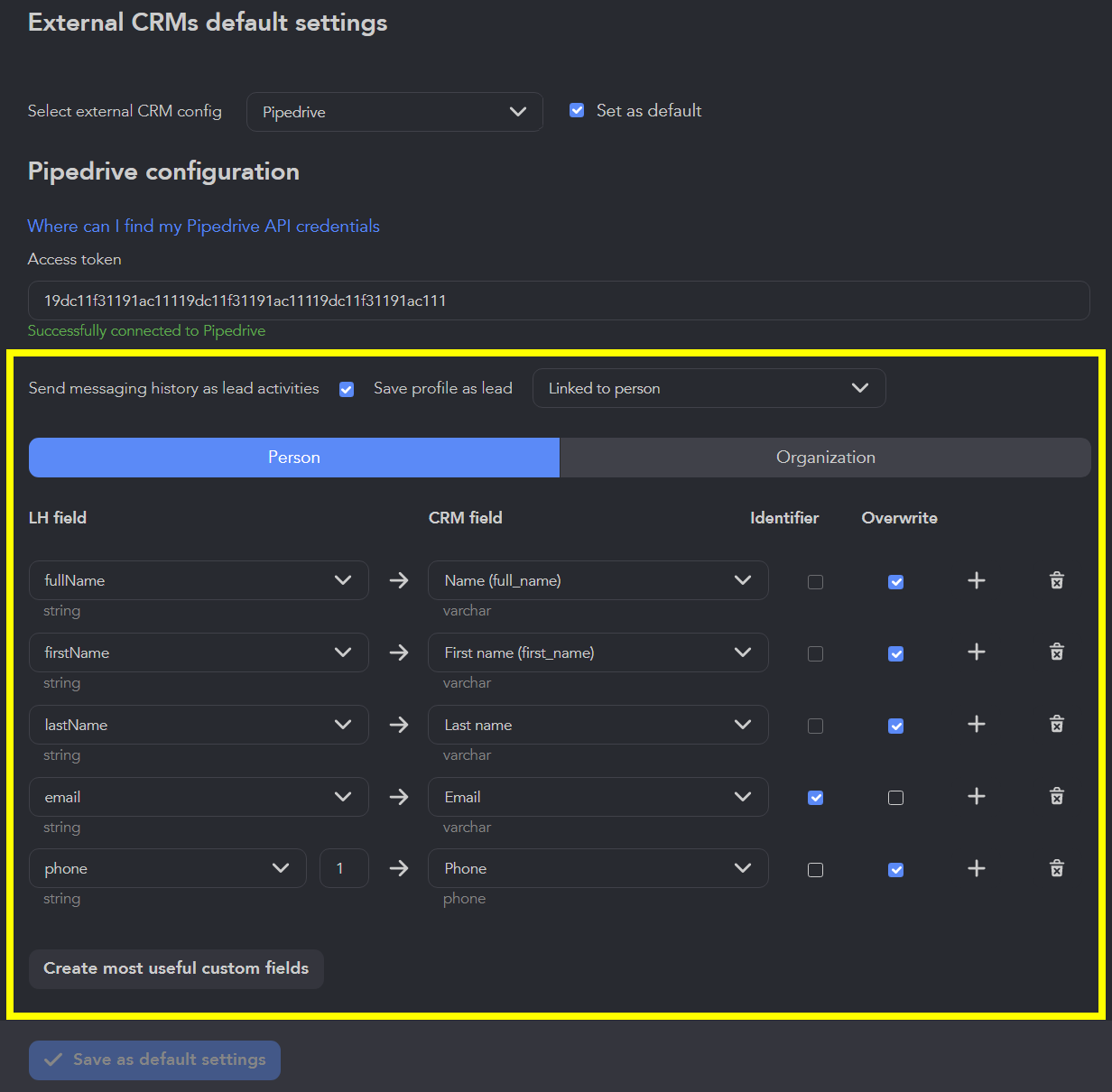Delete the phone mapping using its trash icon
The image size is (1112, 1092).
tap(1056, 868)
